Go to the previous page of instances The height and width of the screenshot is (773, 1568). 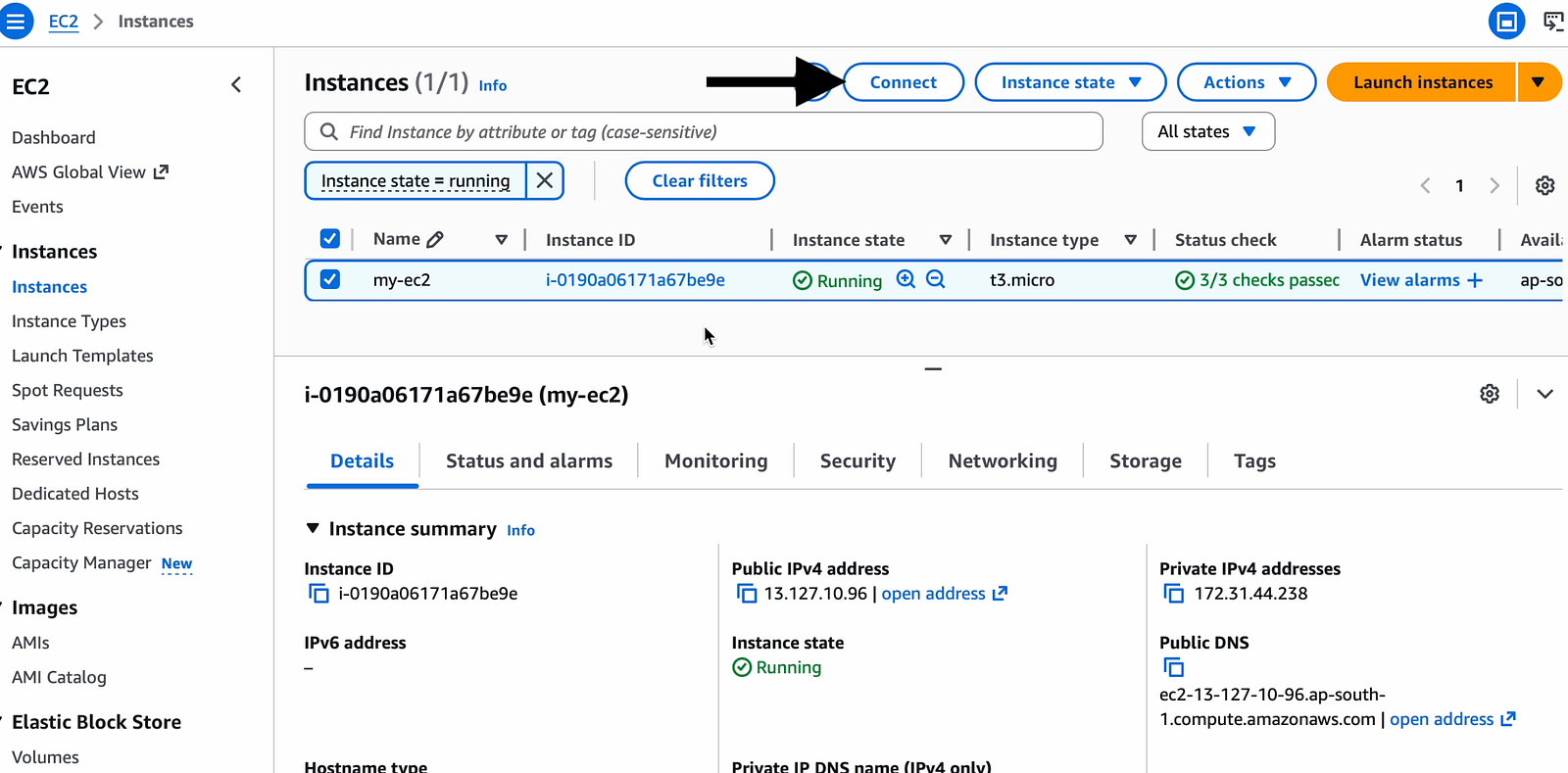[x=1425, y=185]
